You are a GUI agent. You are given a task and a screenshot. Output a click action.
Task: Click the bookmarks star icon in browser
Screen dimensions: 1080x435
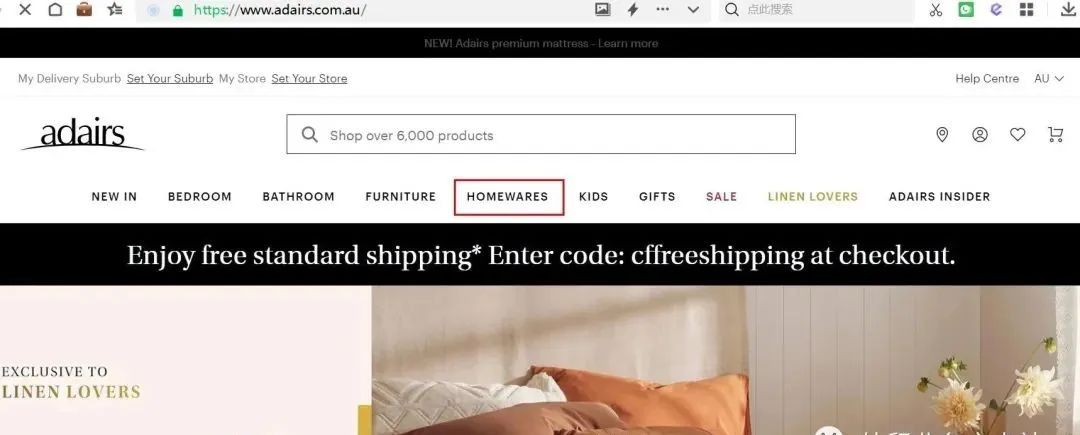(x=115, y=10)
